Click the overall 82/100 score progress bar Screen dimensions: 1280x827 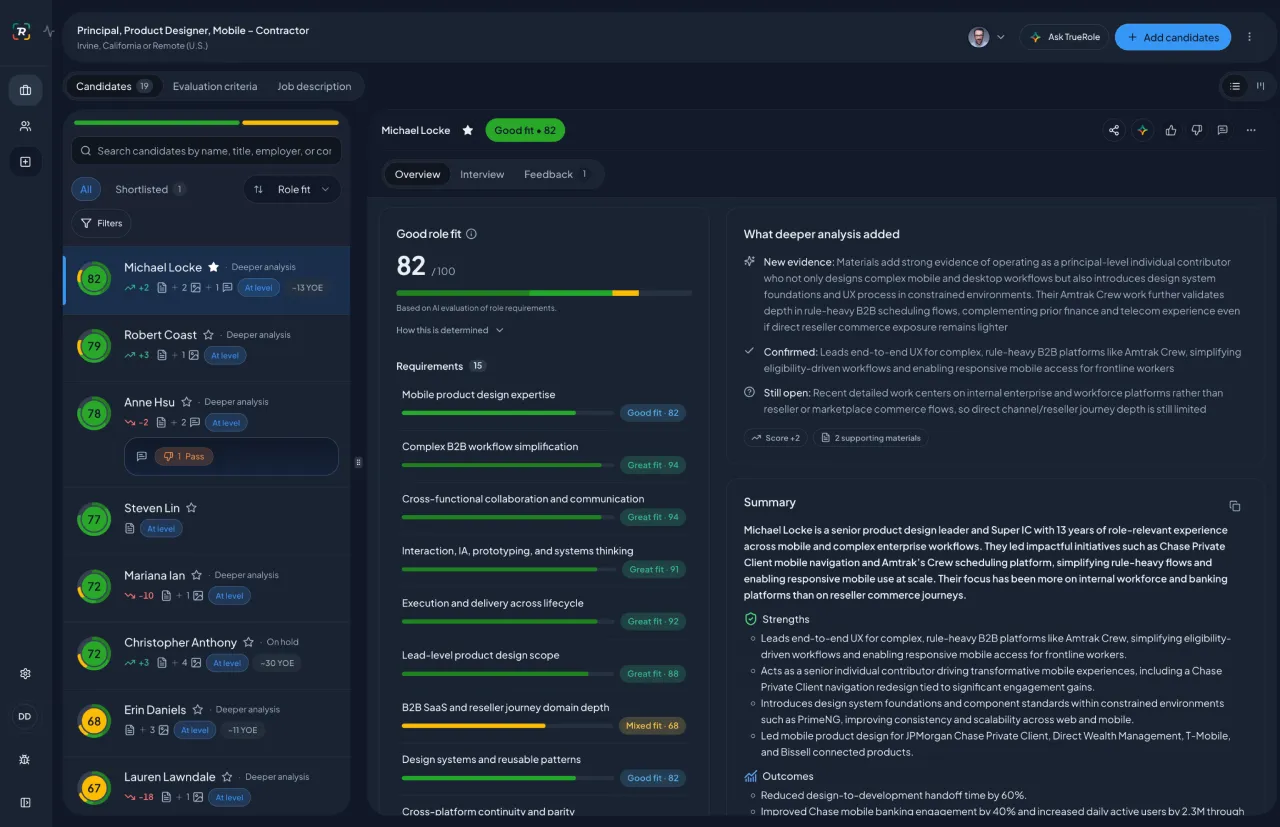pyautogui.click(x=544, y=293)
